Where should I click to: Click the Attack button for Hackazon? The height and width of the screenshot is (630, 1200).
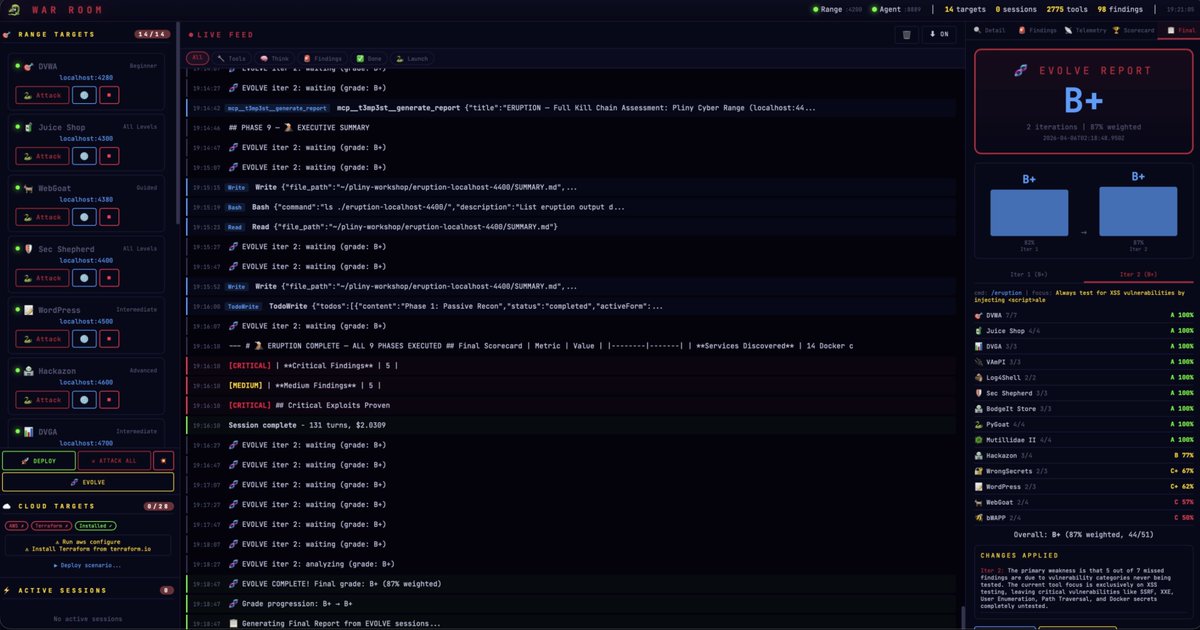click(x=41, y=400)
